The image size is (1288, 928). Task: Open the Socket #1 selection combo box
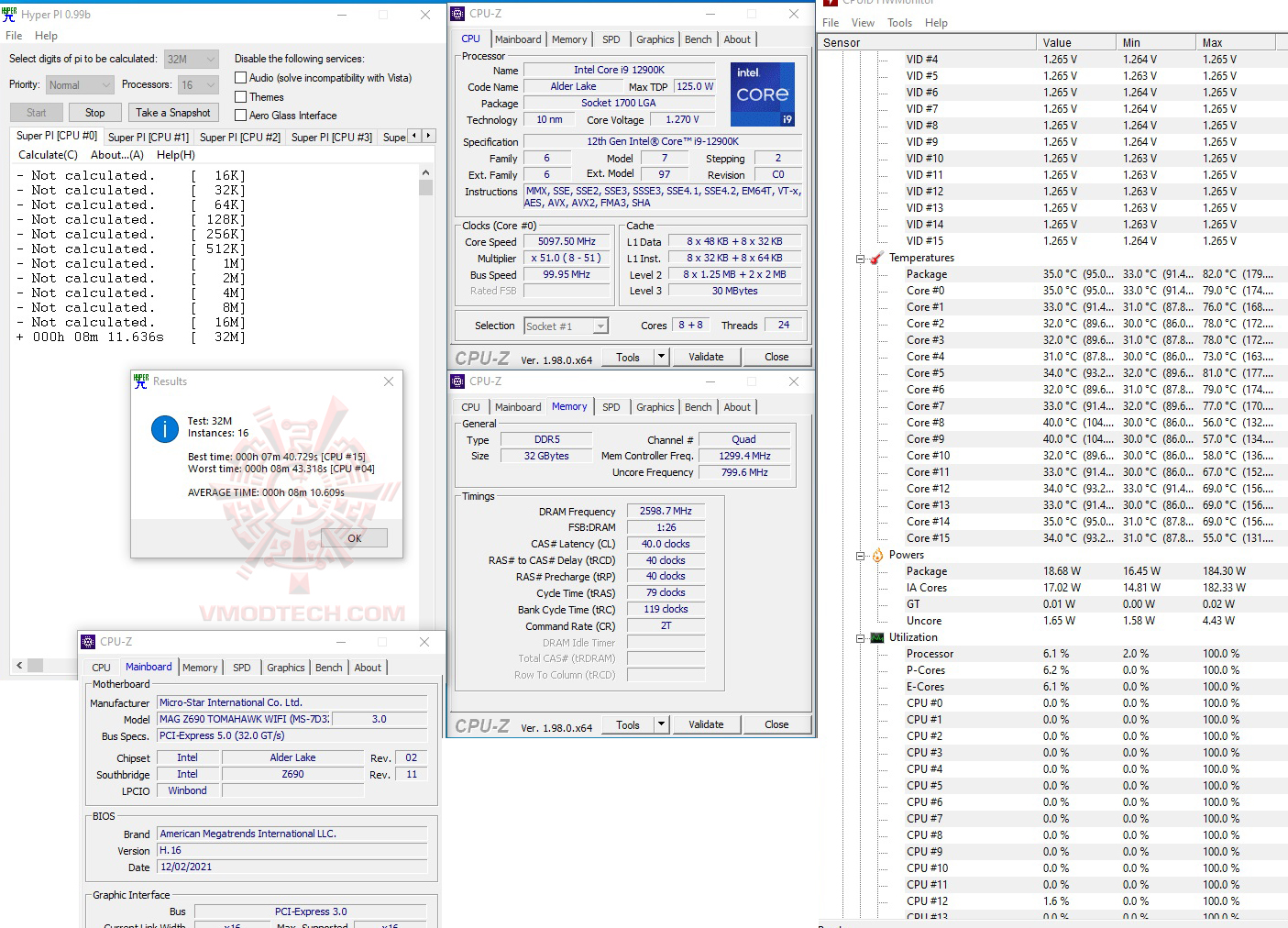point(567,326)
